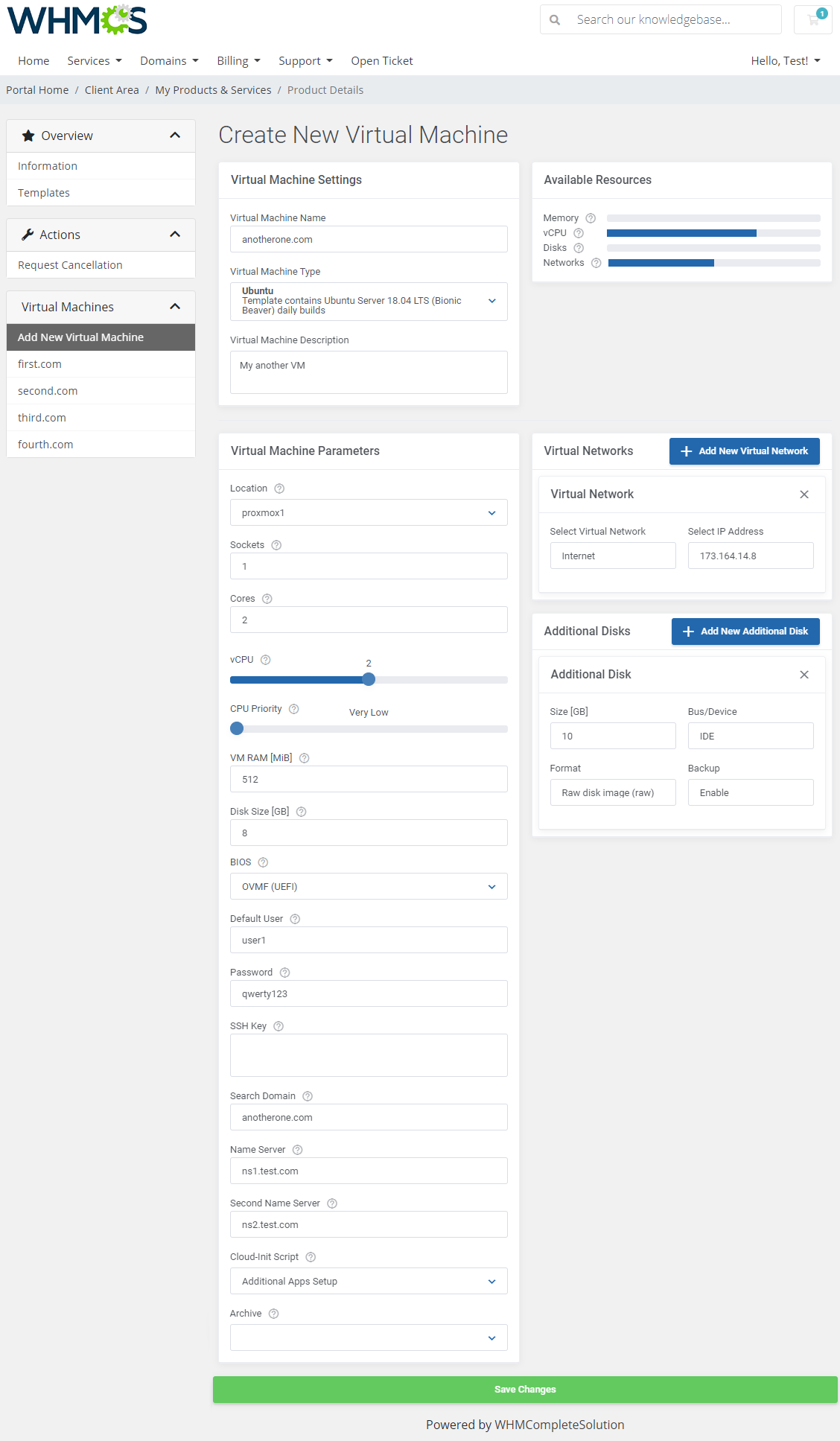The height and width of the screenshot is (1441, 840).
Task: Click the Archive help icon
Action: (274, 1314)
